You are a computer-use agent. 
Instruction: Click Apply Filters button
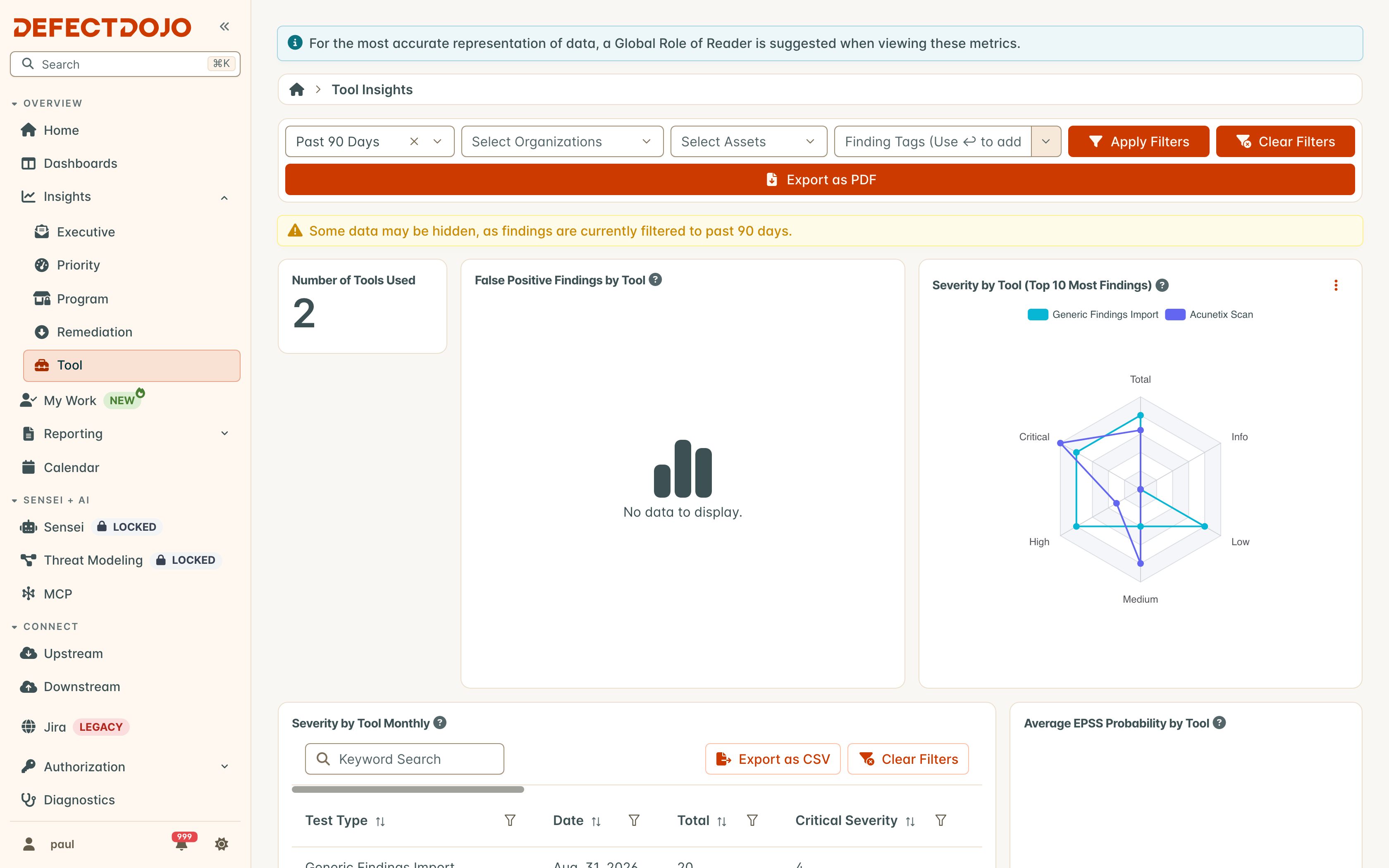point(1138,141)
